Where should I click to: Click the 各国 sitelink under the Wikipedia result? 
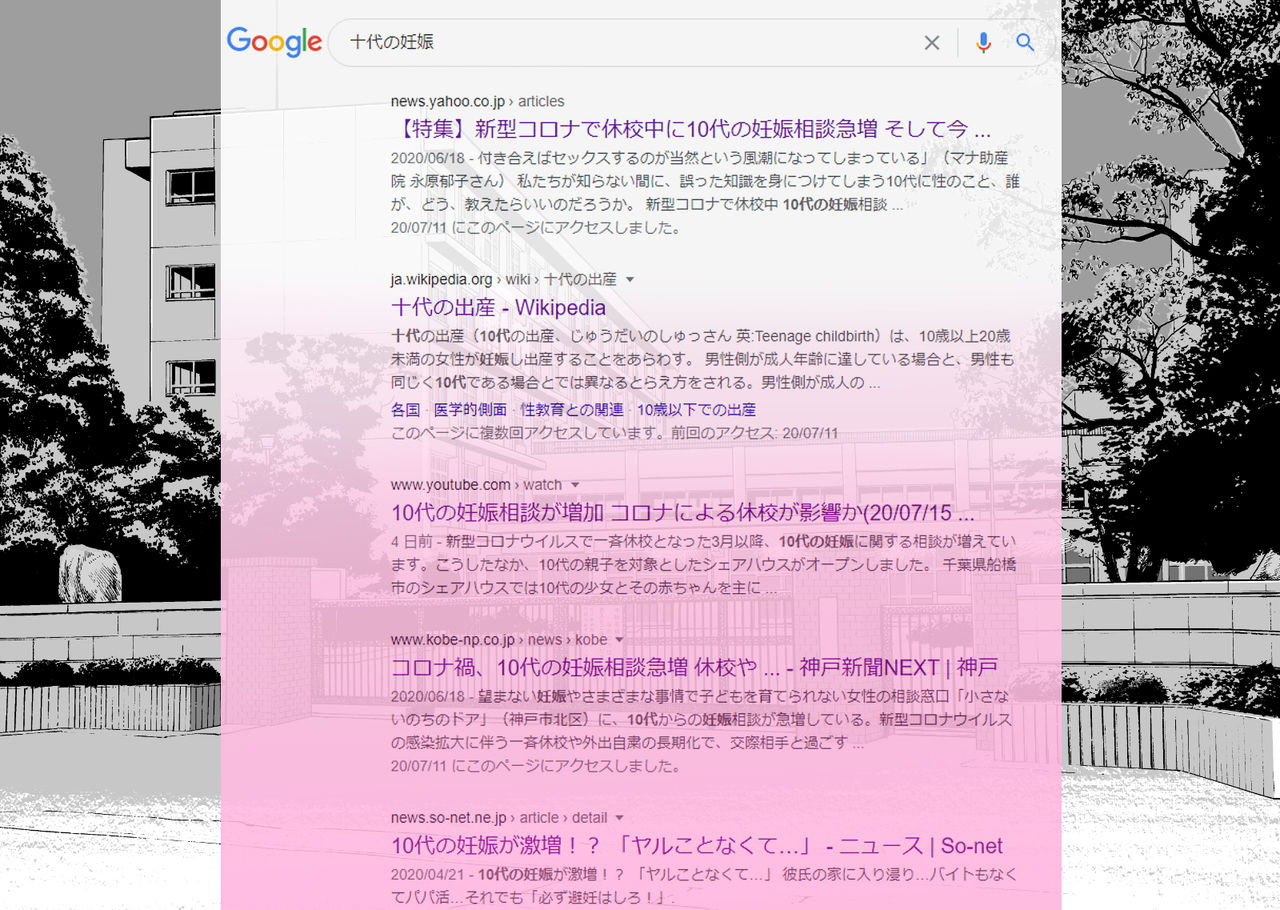pyautogui.click(x=404, y=409)
